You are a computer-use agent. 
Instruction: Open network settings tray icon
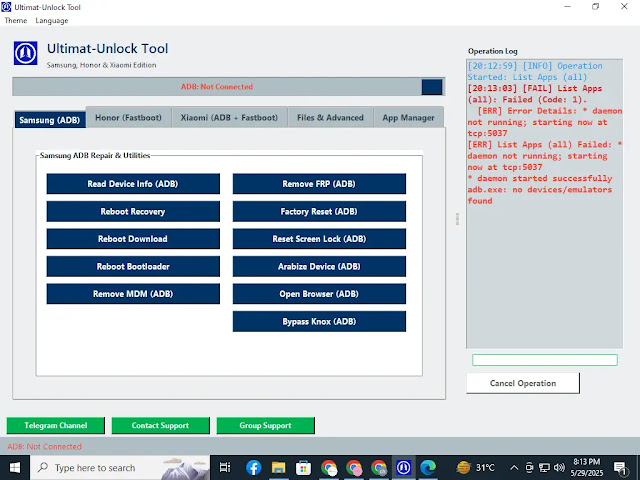(x=544, y=467)
